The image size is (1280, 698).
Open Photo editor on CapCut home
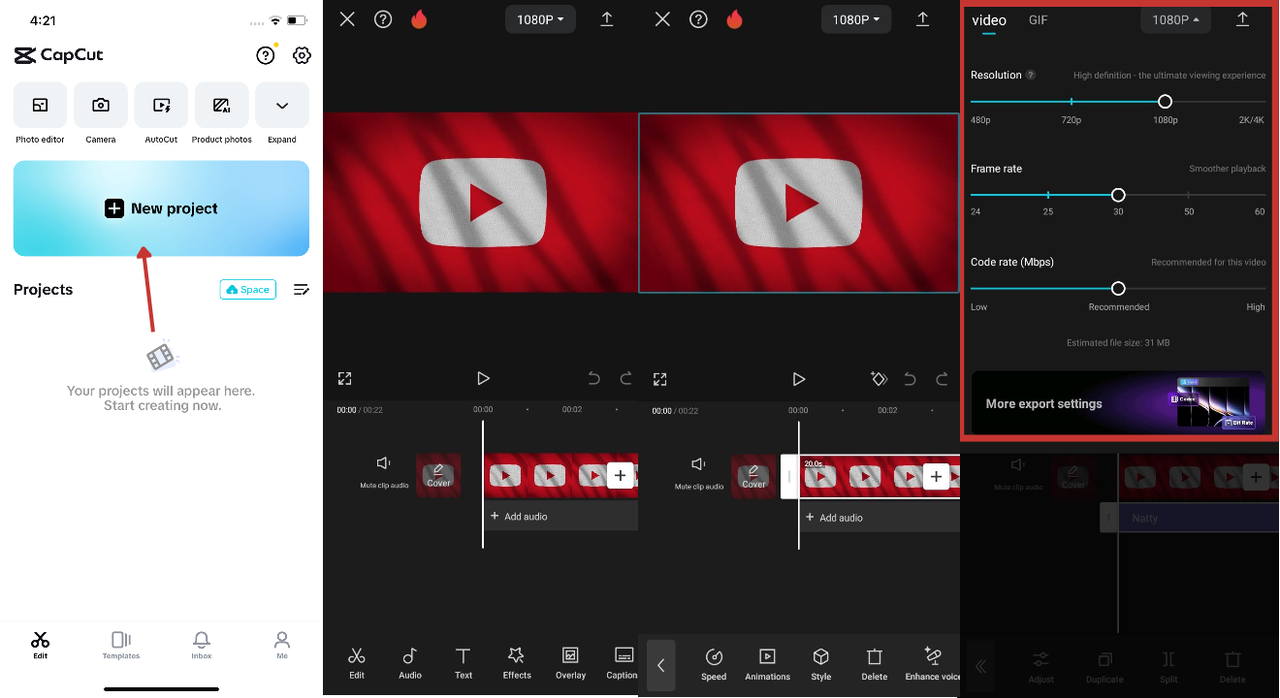click(40, 112)
